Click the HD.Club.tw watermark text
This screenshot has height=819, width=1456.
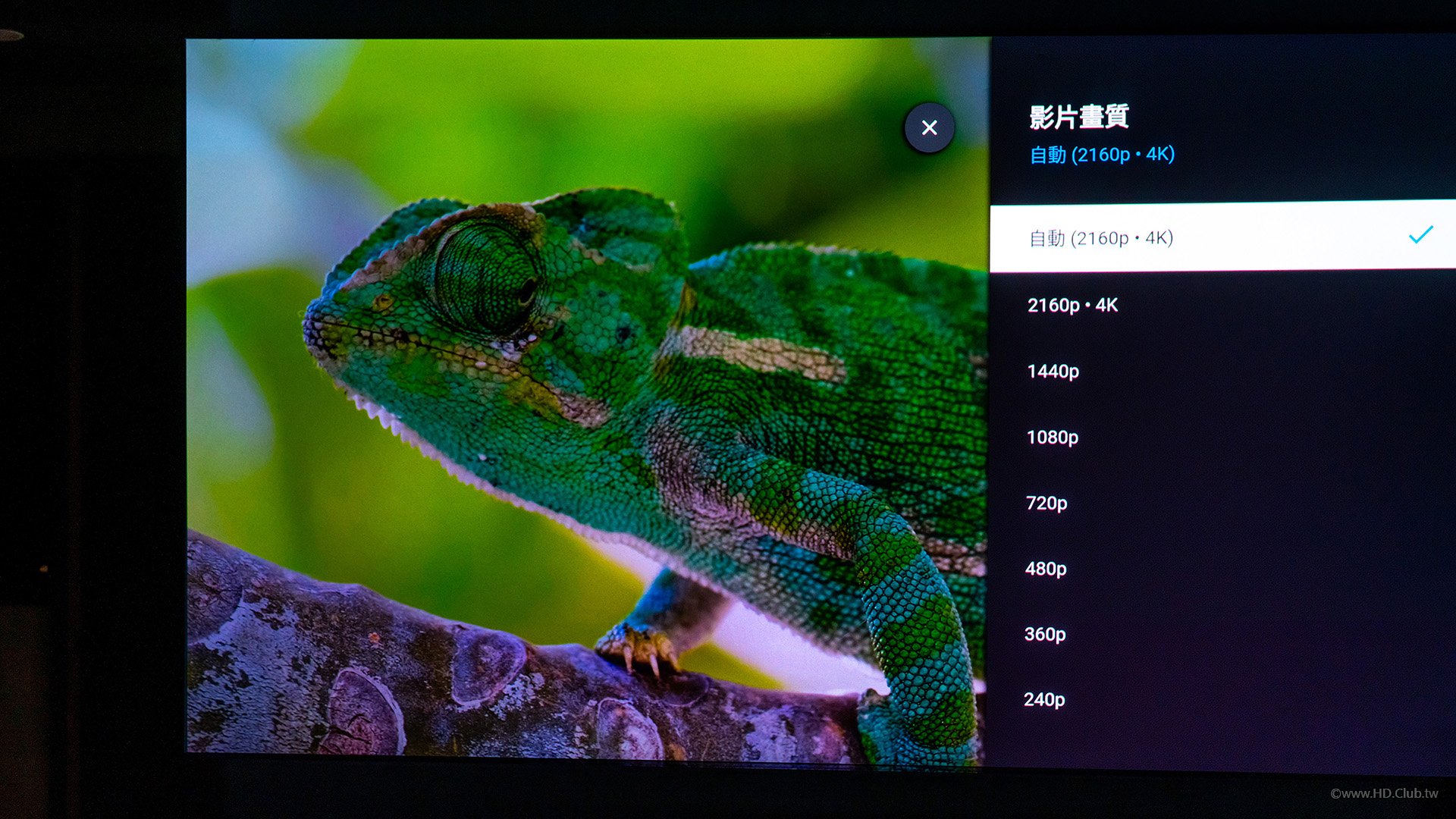click(x=1384, y=793)
